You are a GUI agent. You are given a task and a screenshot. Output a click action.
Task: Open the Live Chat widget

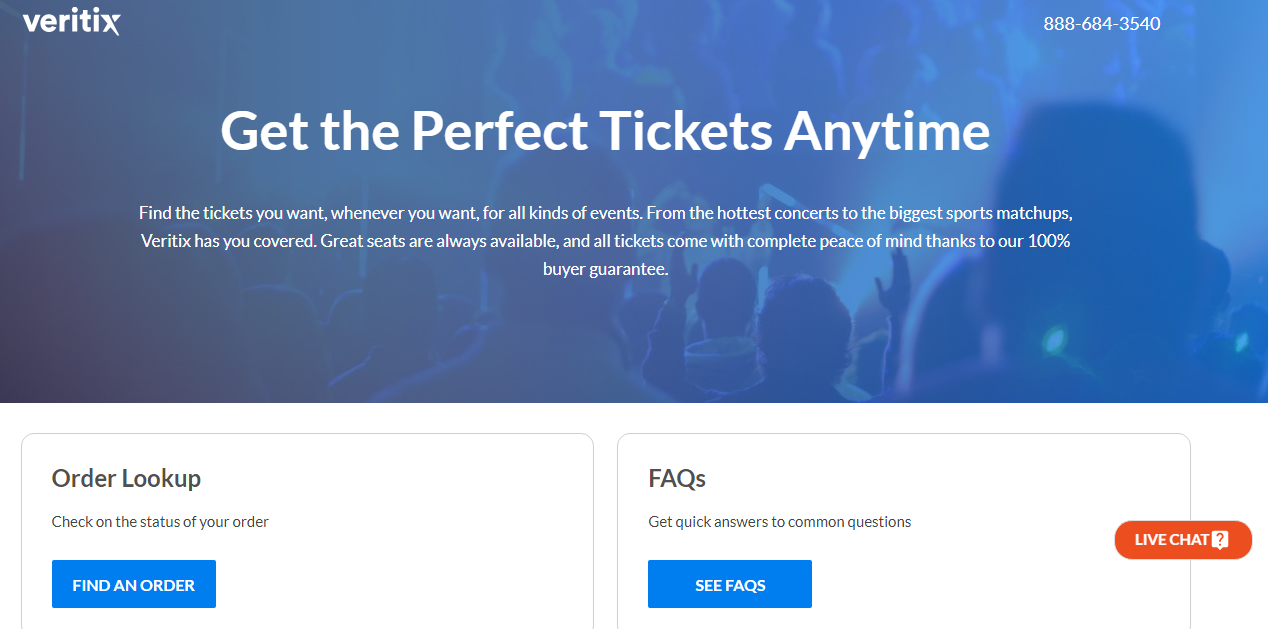1171,540
